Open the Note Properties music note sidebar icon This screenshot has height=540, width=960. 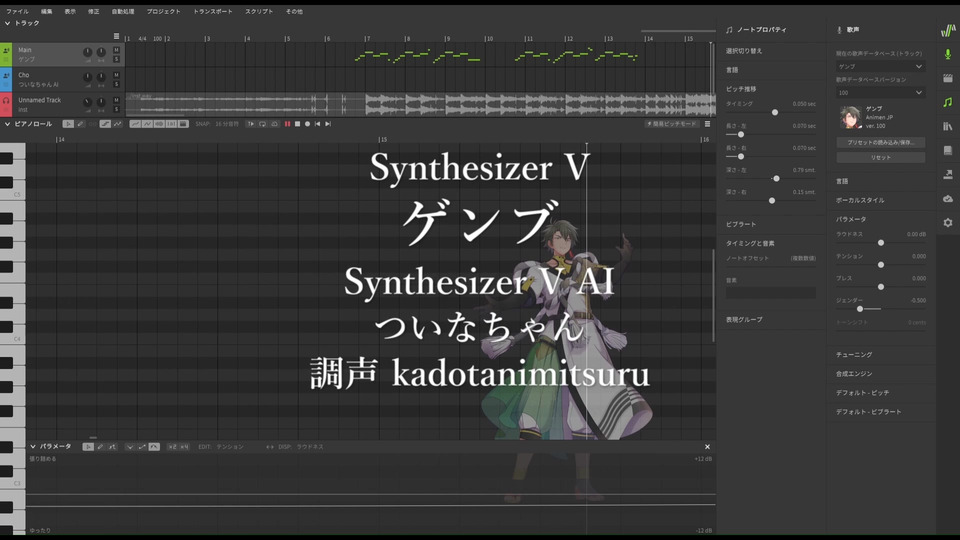tap(947, 102)
